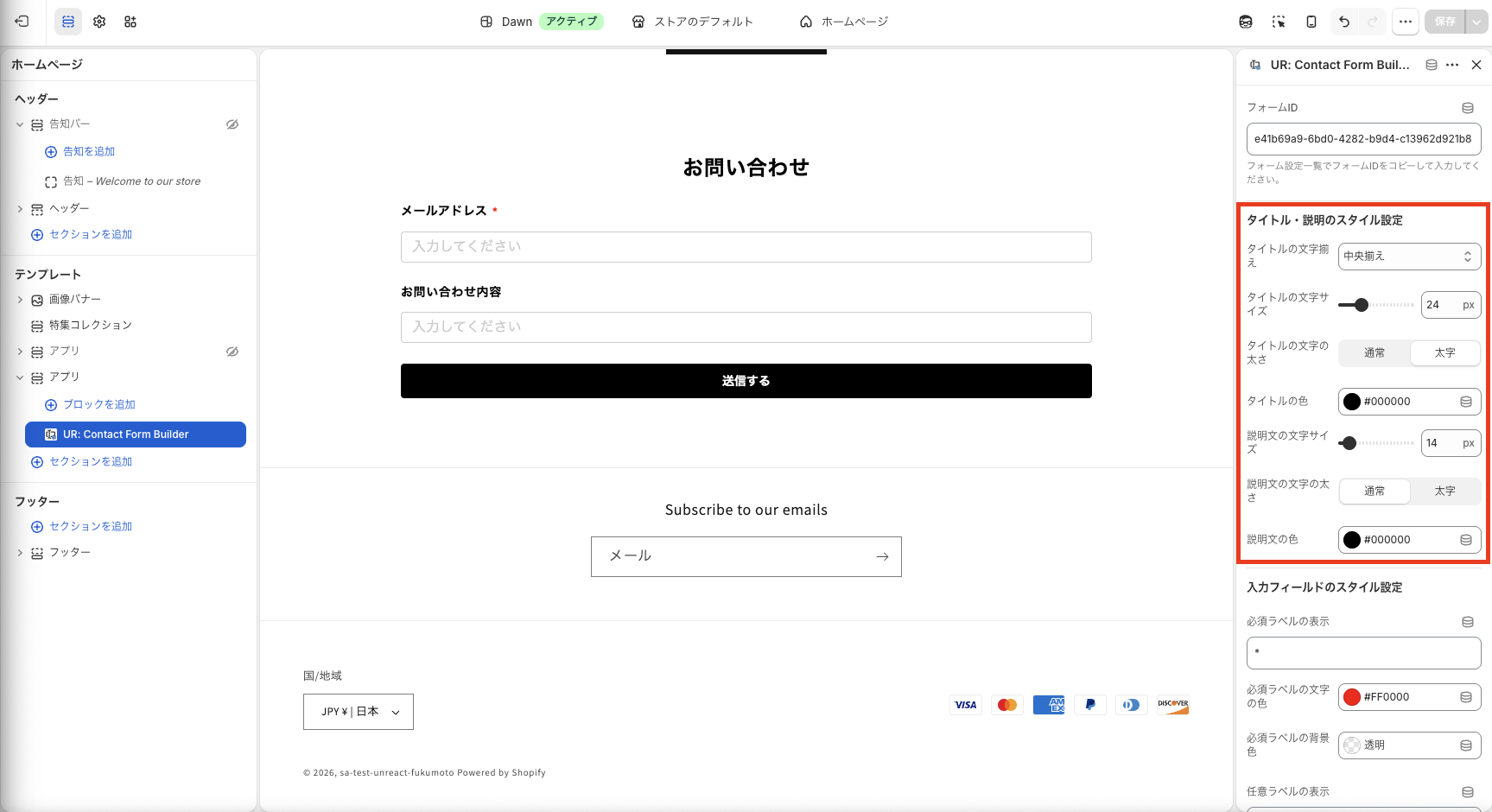Image resolution: width=1492 pixels, height=812 pixels.
Task: Set title font weight to 通常
Action: [1375, 352]
